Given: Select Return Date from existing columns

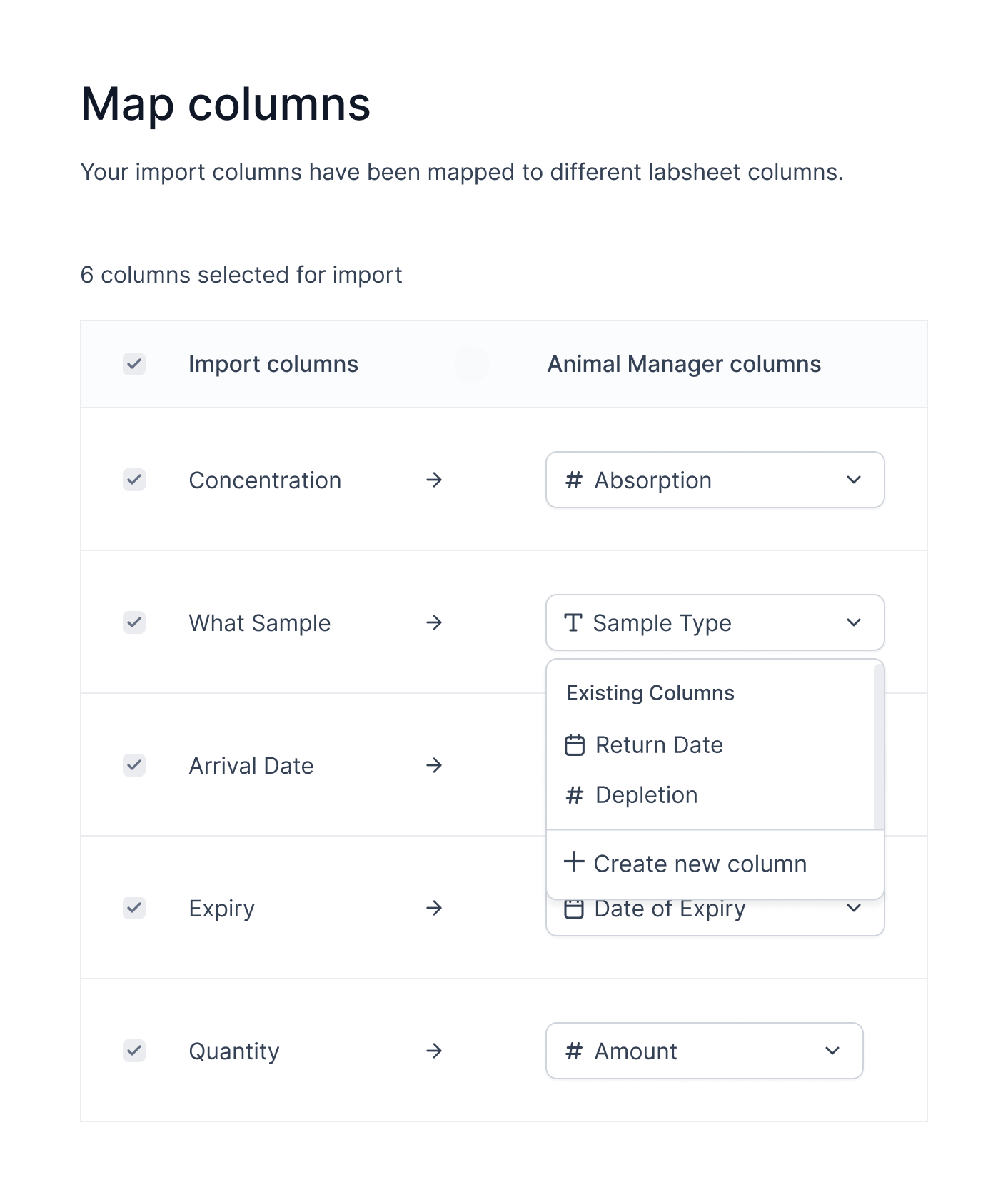Looking at the screenshot, I should pos(659,745).
